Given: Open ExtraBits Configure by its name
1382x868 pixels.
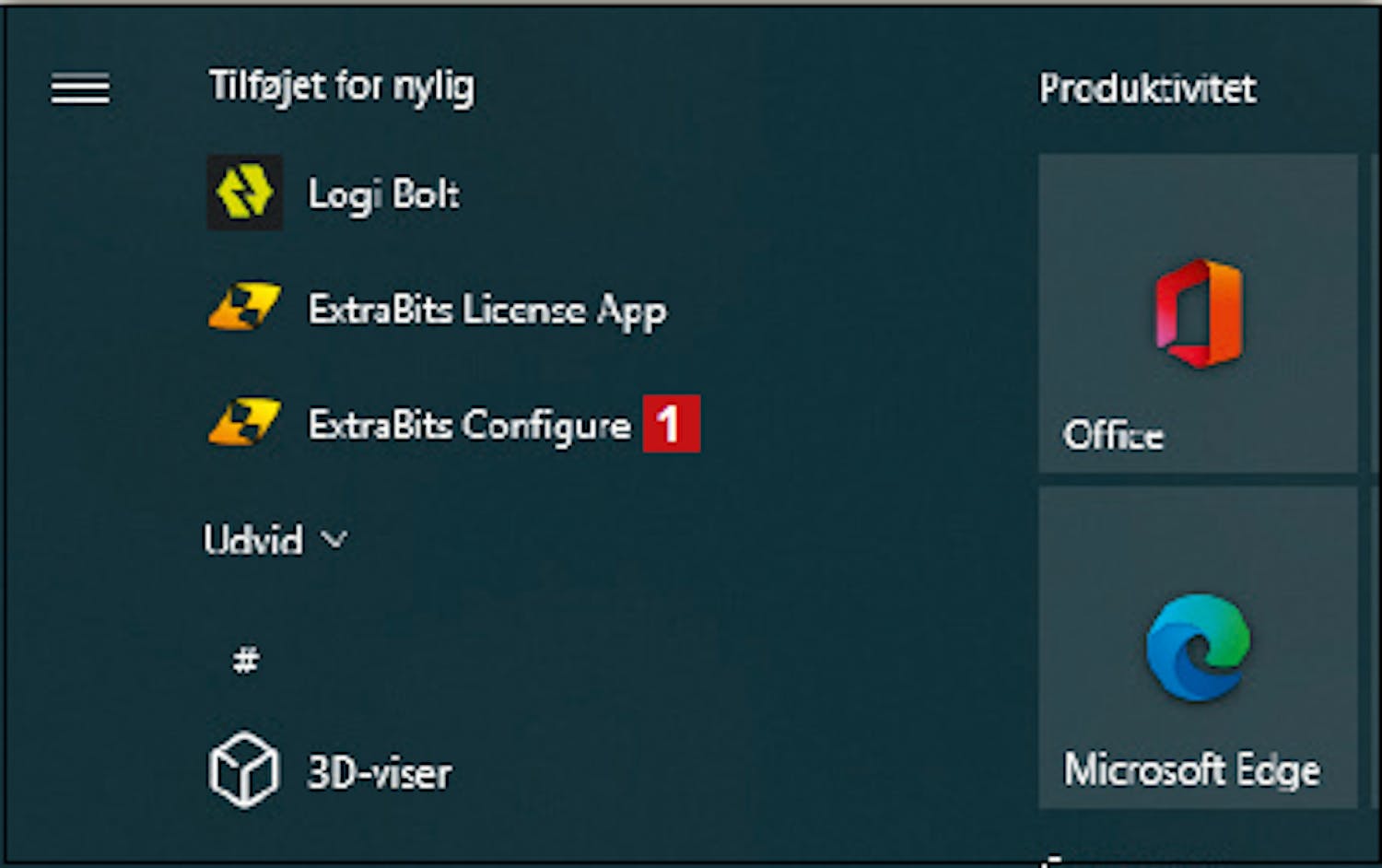Looking at the screenshot, I should coord(469,426).
